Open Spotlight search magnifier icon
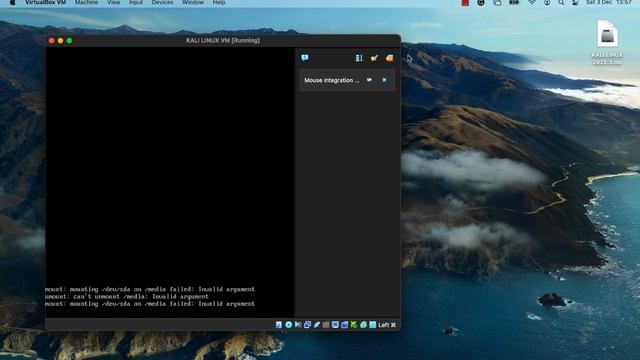The height and width of the screenshot is (360, 640). [562, 2]
